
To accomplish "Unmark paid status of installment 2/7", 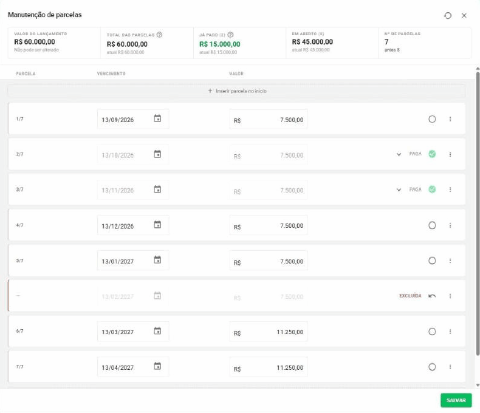I will tap(432, 154).
